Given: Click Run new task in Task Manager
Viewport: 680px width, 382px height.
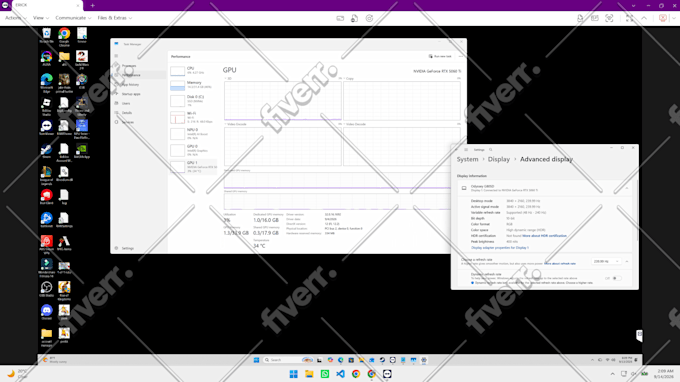Looking at the screenshot, I should (x=440, y=56).
